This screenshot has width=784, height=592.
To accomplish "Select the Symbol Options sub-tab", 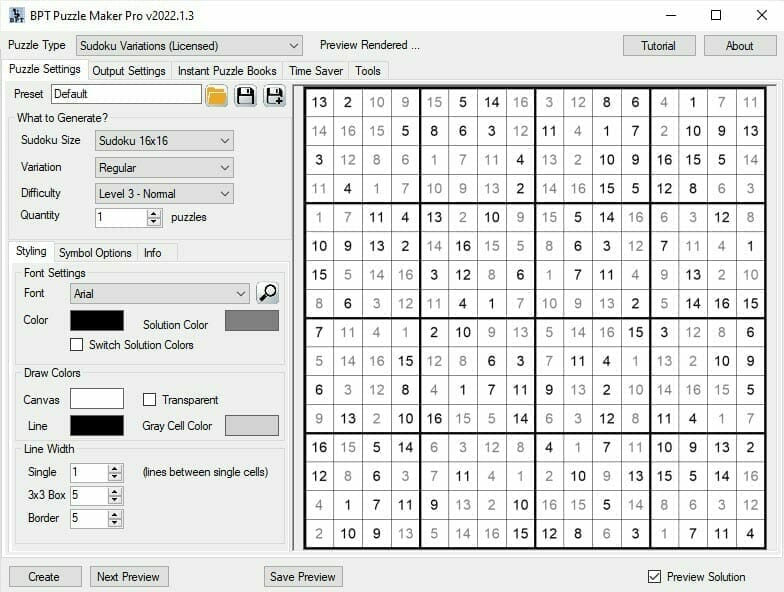I will tap(95, 253).
